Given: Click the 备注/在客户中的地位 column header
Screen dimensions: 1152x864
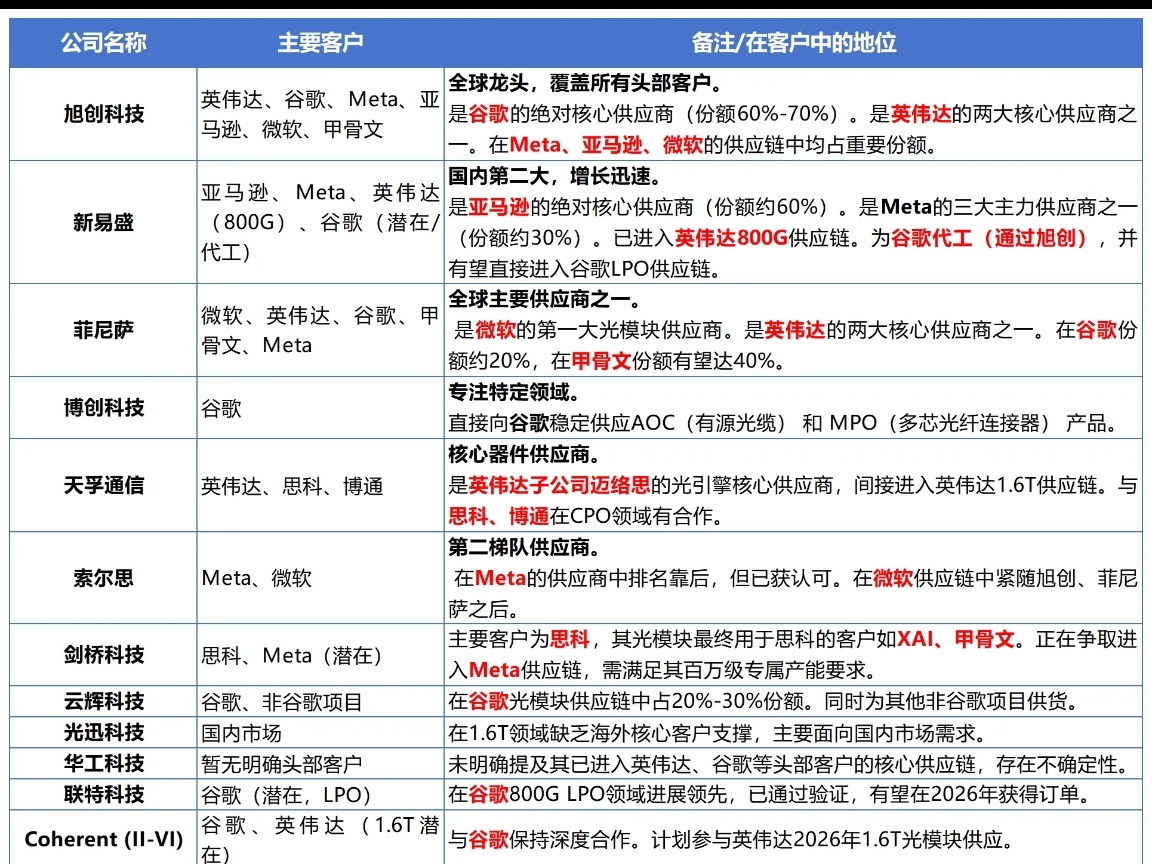Looking at the screenshot, I should 793,43.
